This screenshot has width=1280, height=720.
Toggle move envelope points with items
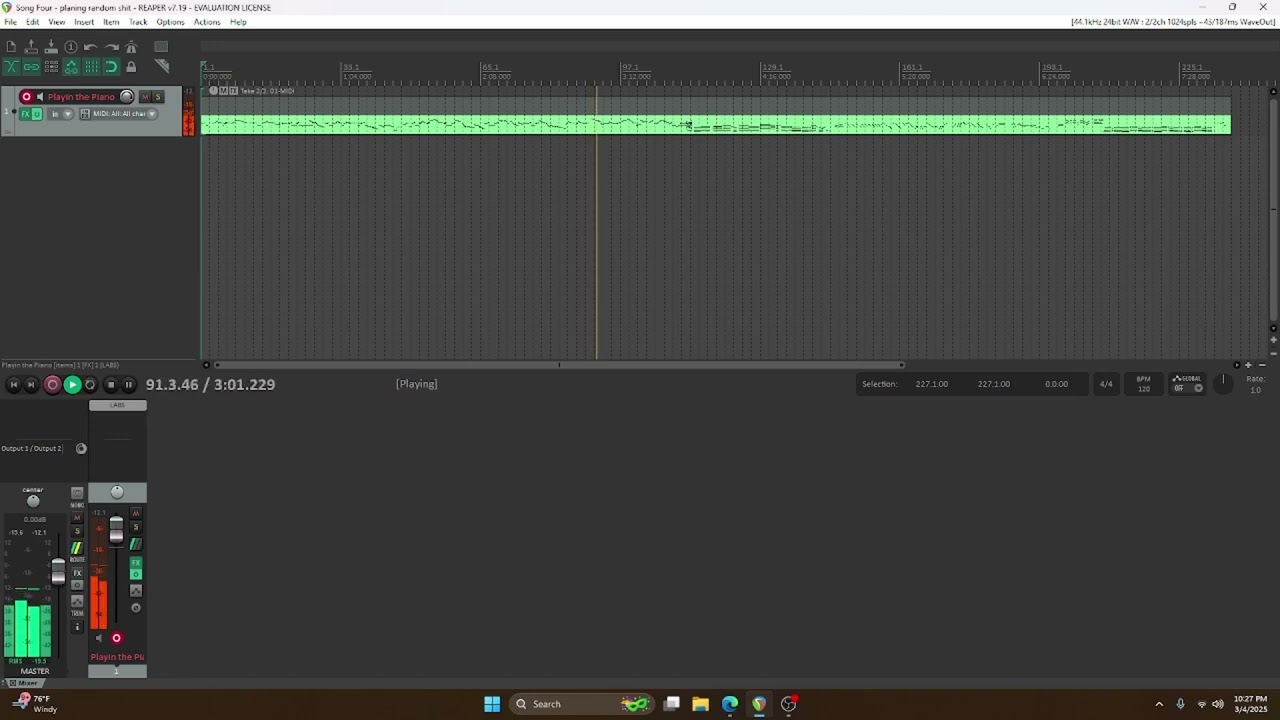[x=71, y=67]
